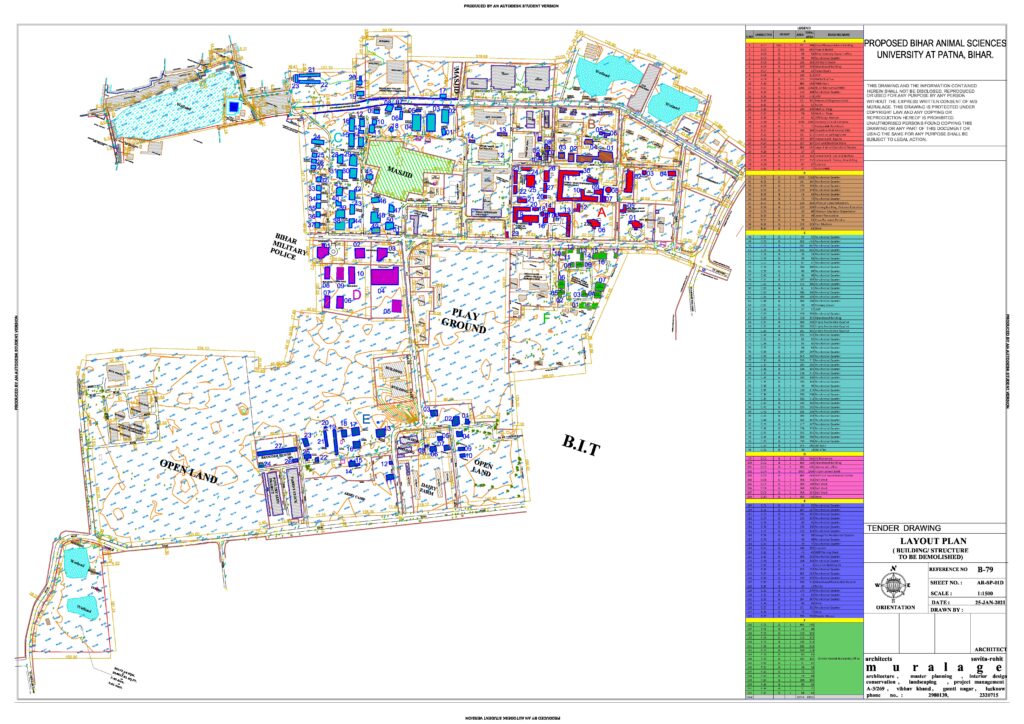Image resolution: width=1024 pixels, height=724 pixels.
Task: Click the Proposed Bihar Animal Sciences University title
Action: click(x=934, y=50)
